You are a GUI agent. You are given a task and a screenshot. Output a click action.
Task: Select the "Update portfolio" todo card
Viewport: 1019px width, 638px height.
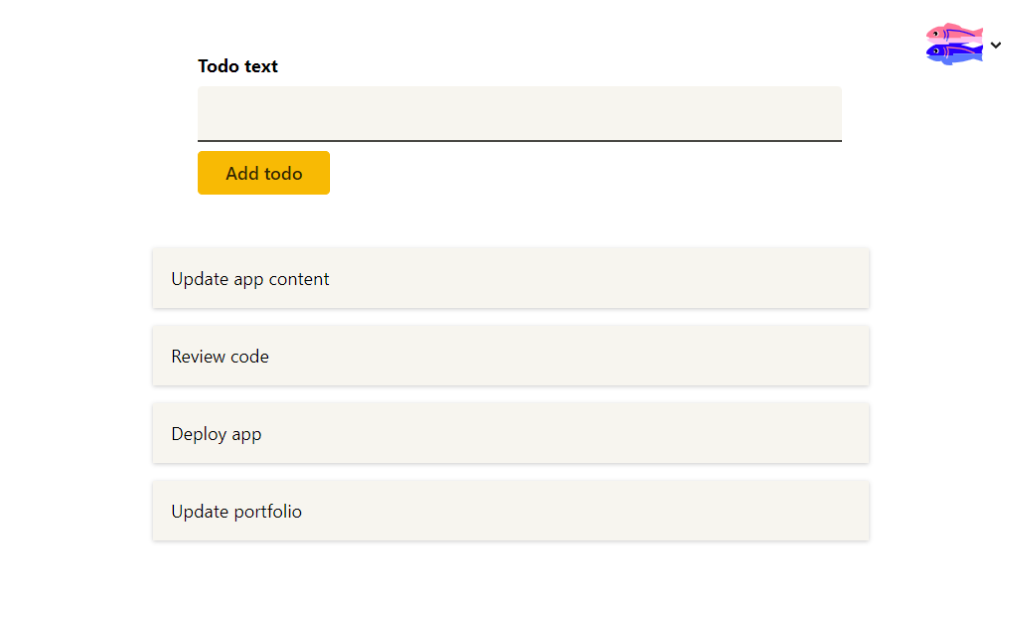click(x=510, y=511)
